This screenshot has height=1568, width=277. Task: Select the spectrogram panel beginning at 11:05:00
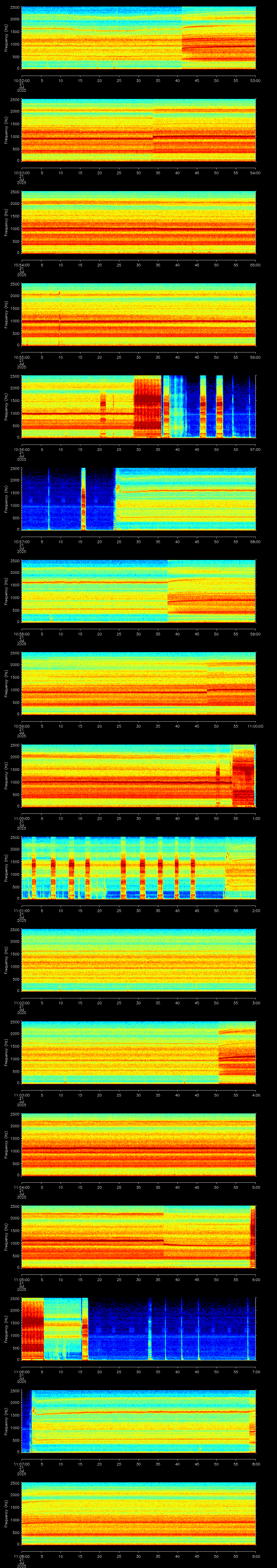point(138,1237)
